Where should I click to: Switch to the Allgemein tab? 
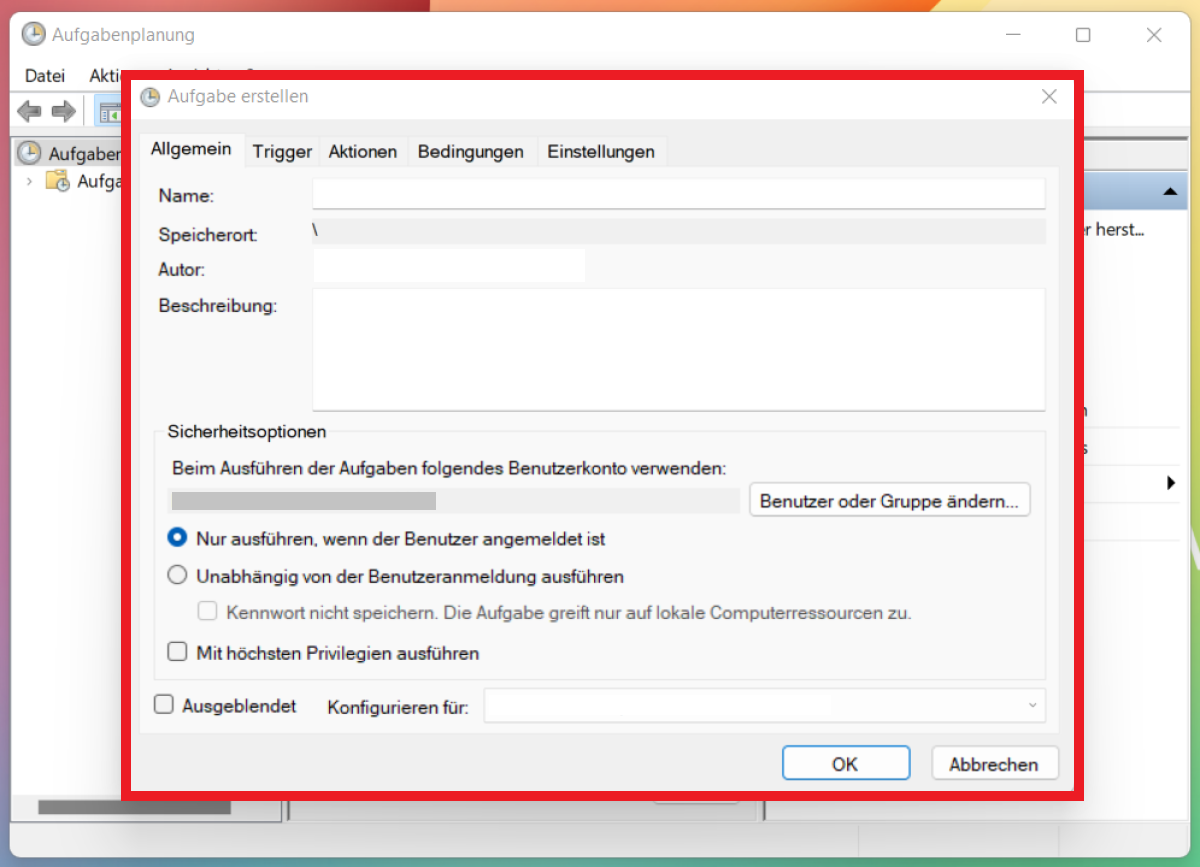click(x=191, y=150)
